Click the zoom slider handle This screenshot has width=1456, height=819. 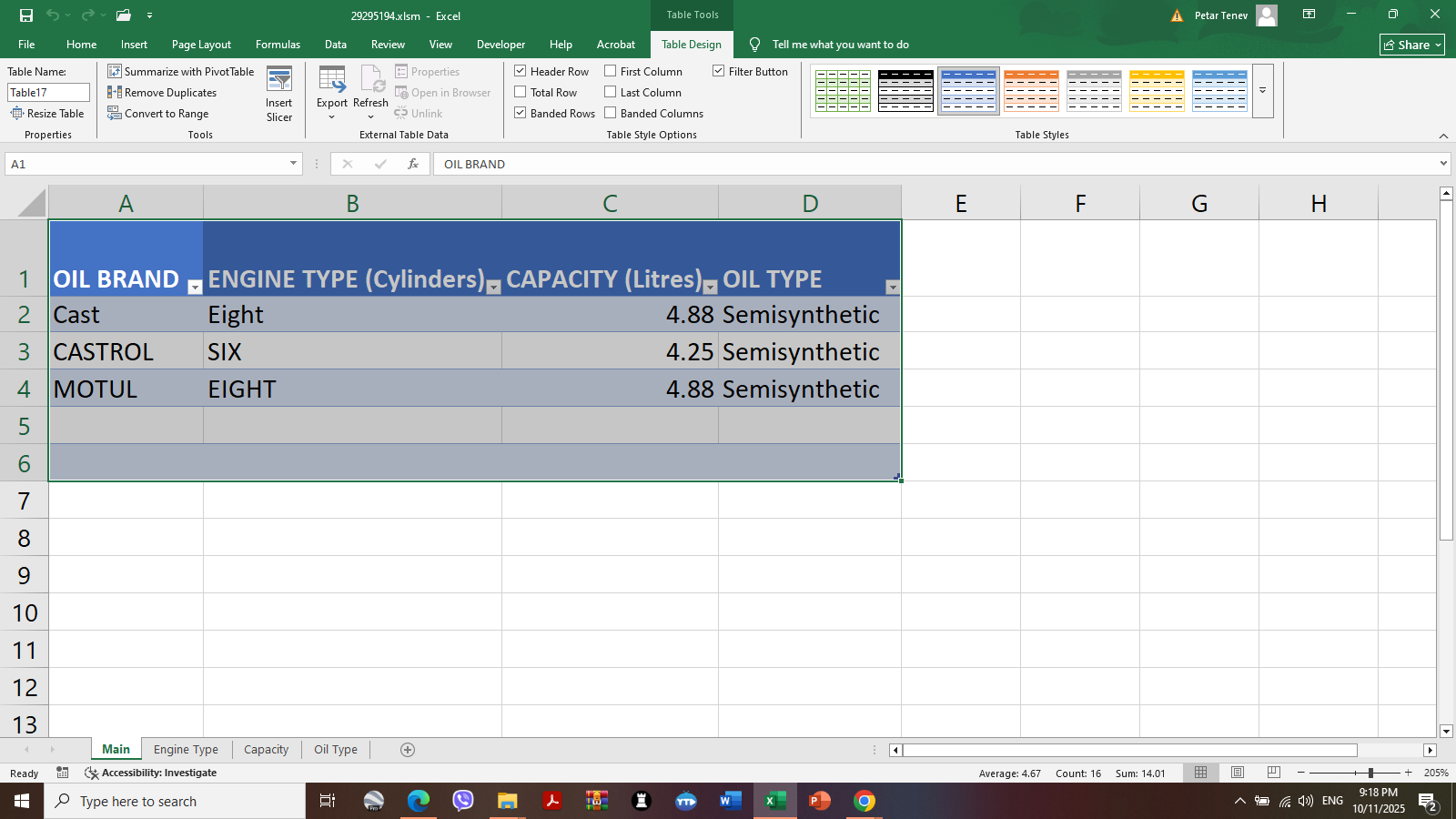[1370, 773]
